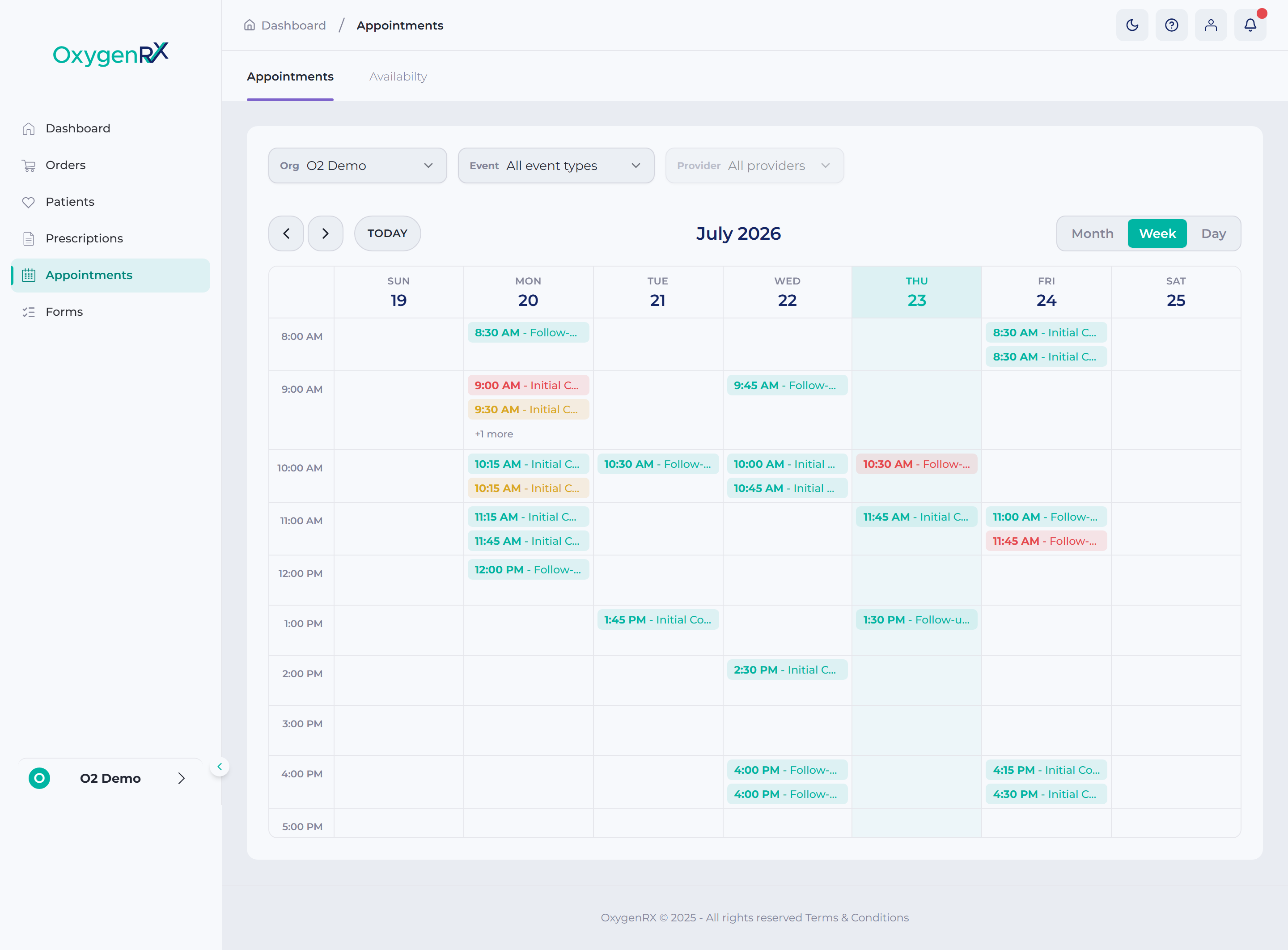Open Wednesday 10:00 AM Initial event
1288x950 pixels.
(787, 464)
